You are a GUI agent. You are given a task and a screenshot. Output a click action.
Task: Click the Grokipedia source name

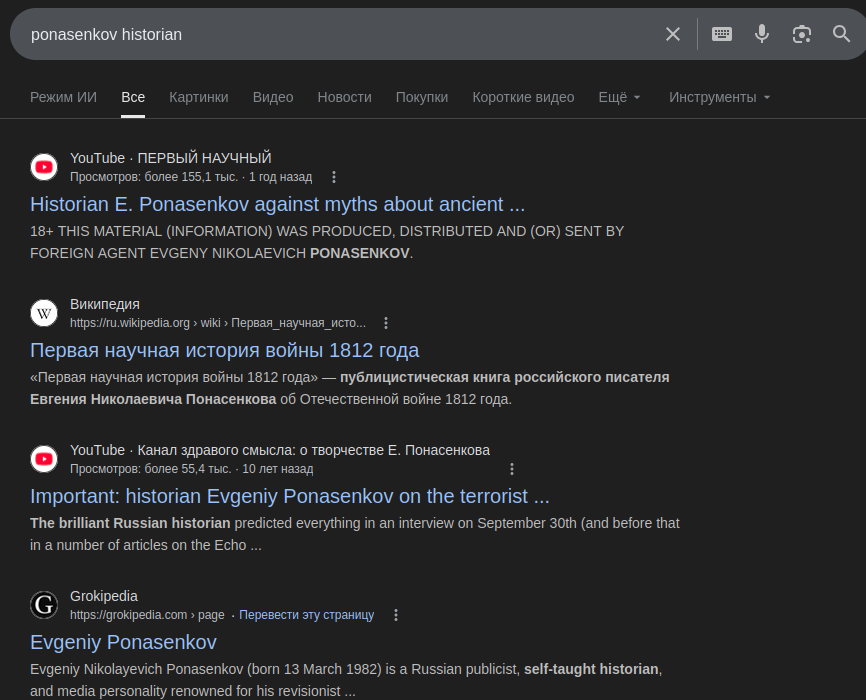[104, 596]
